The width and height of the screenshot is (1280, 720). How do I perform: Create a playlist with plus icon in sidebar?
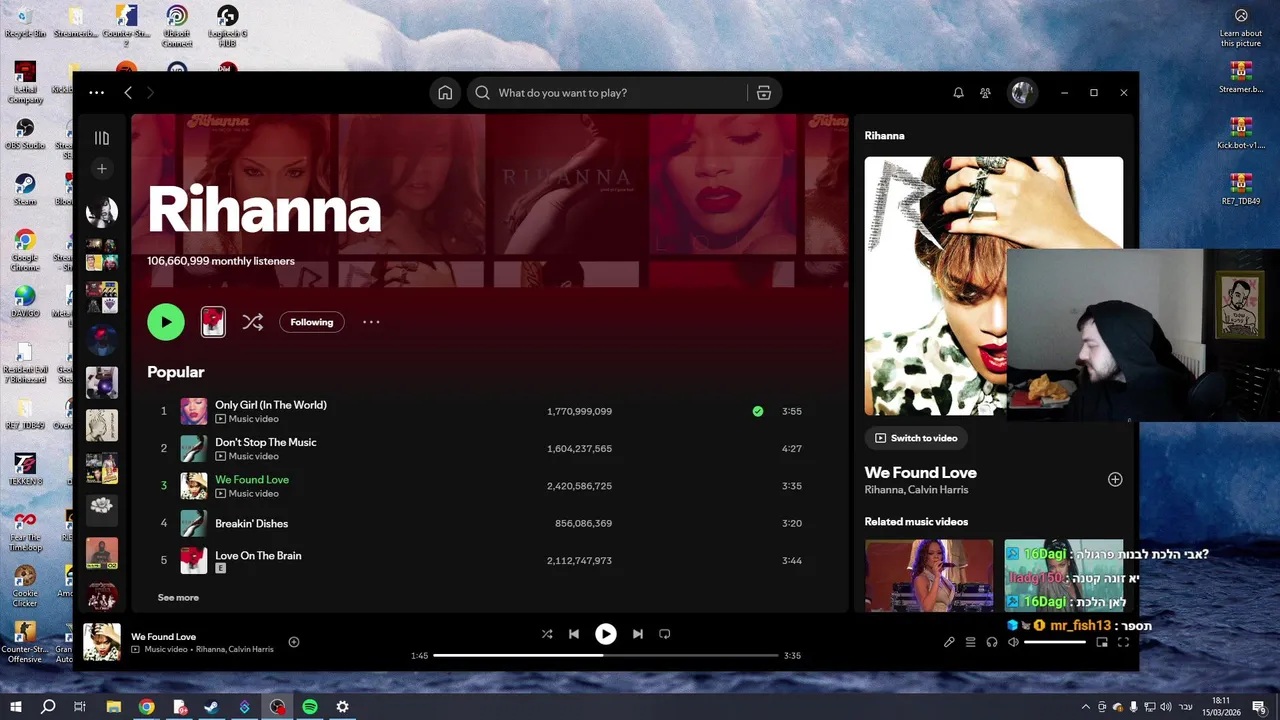(x=102, y=169)
